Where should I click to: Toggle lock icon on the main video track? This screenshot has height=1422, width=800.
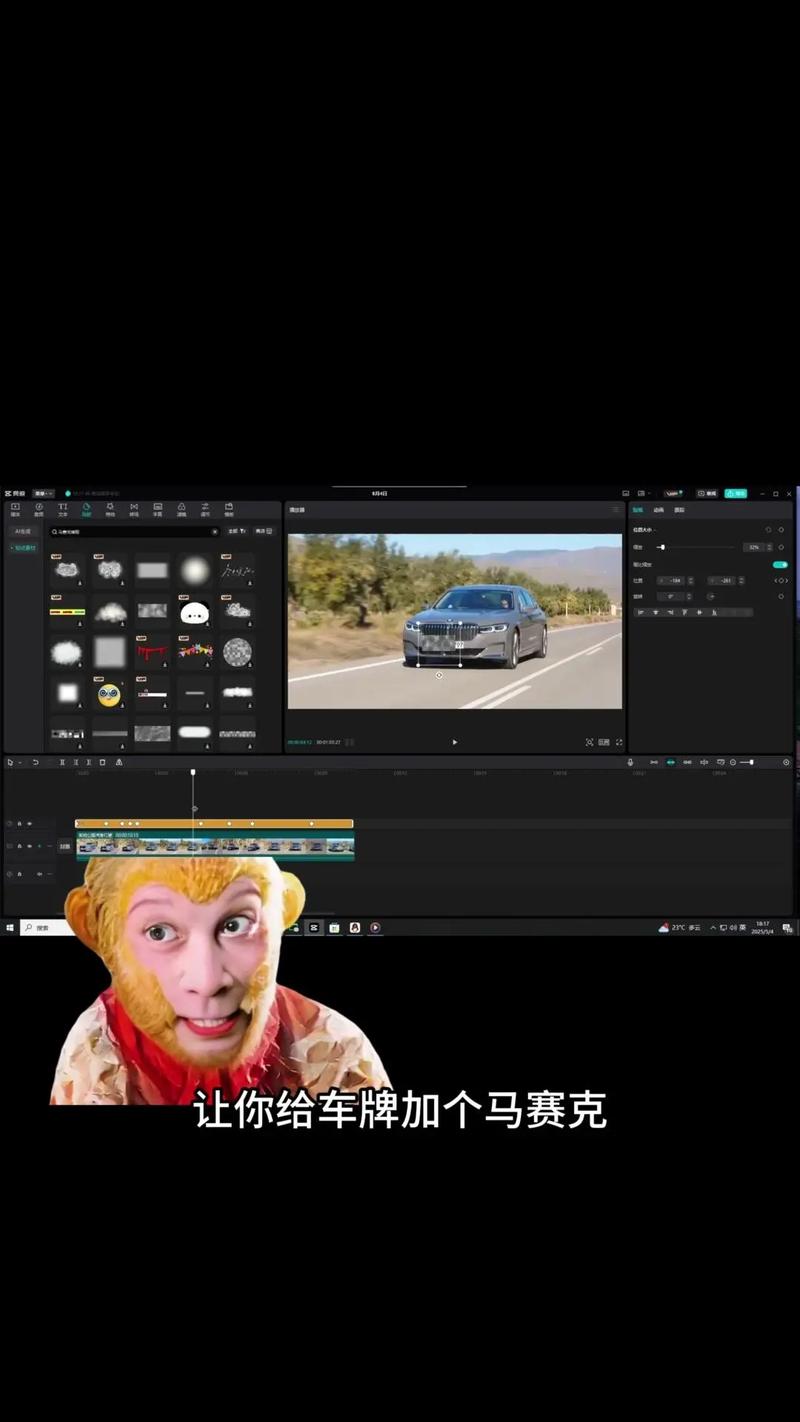[19, 846]
